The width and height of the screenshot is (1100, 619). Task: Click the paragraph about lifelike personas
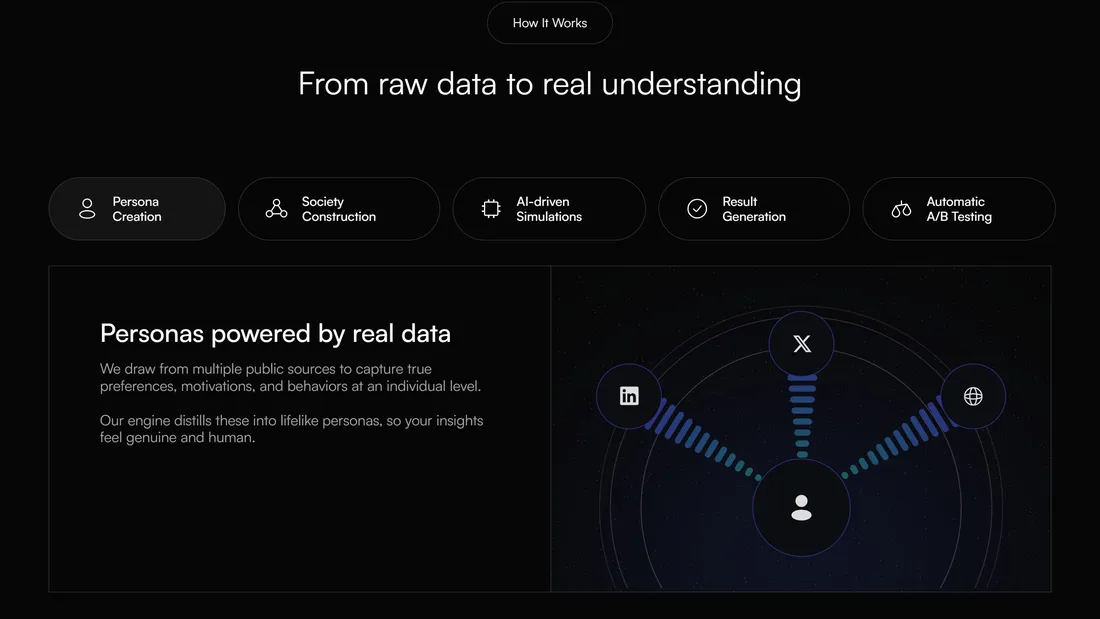291,429
